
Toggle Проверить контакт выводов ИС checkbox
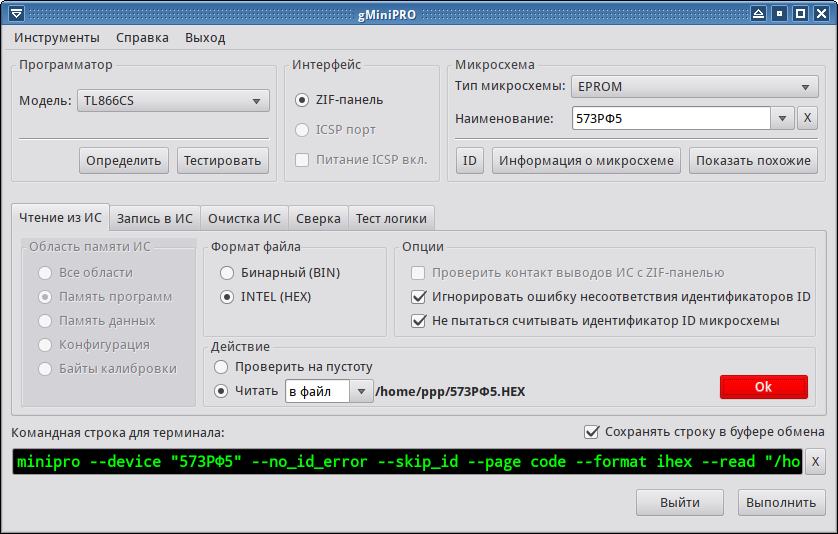(x=418, y=273)
